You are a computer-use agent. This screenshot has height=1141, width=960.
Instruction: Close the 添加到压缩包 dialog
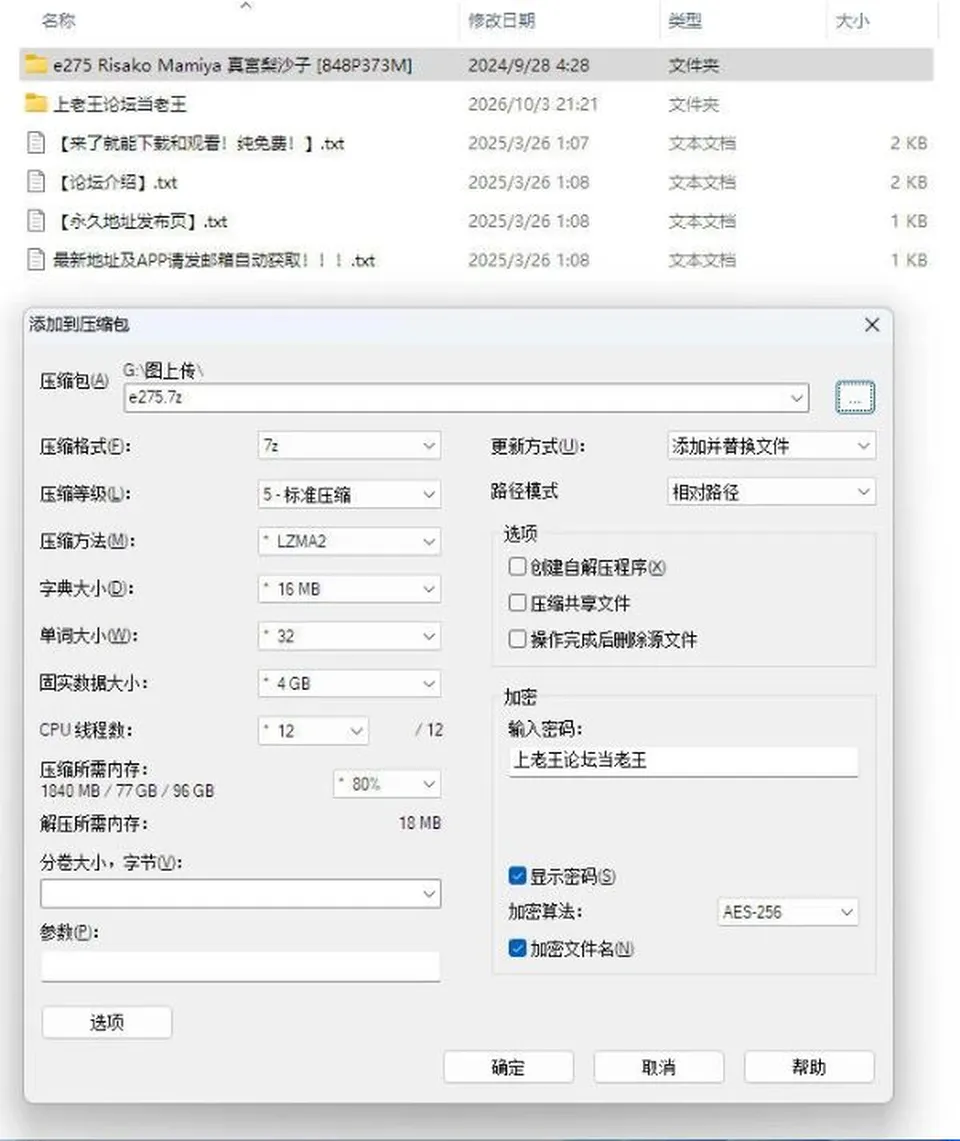(x=872, y=325)
